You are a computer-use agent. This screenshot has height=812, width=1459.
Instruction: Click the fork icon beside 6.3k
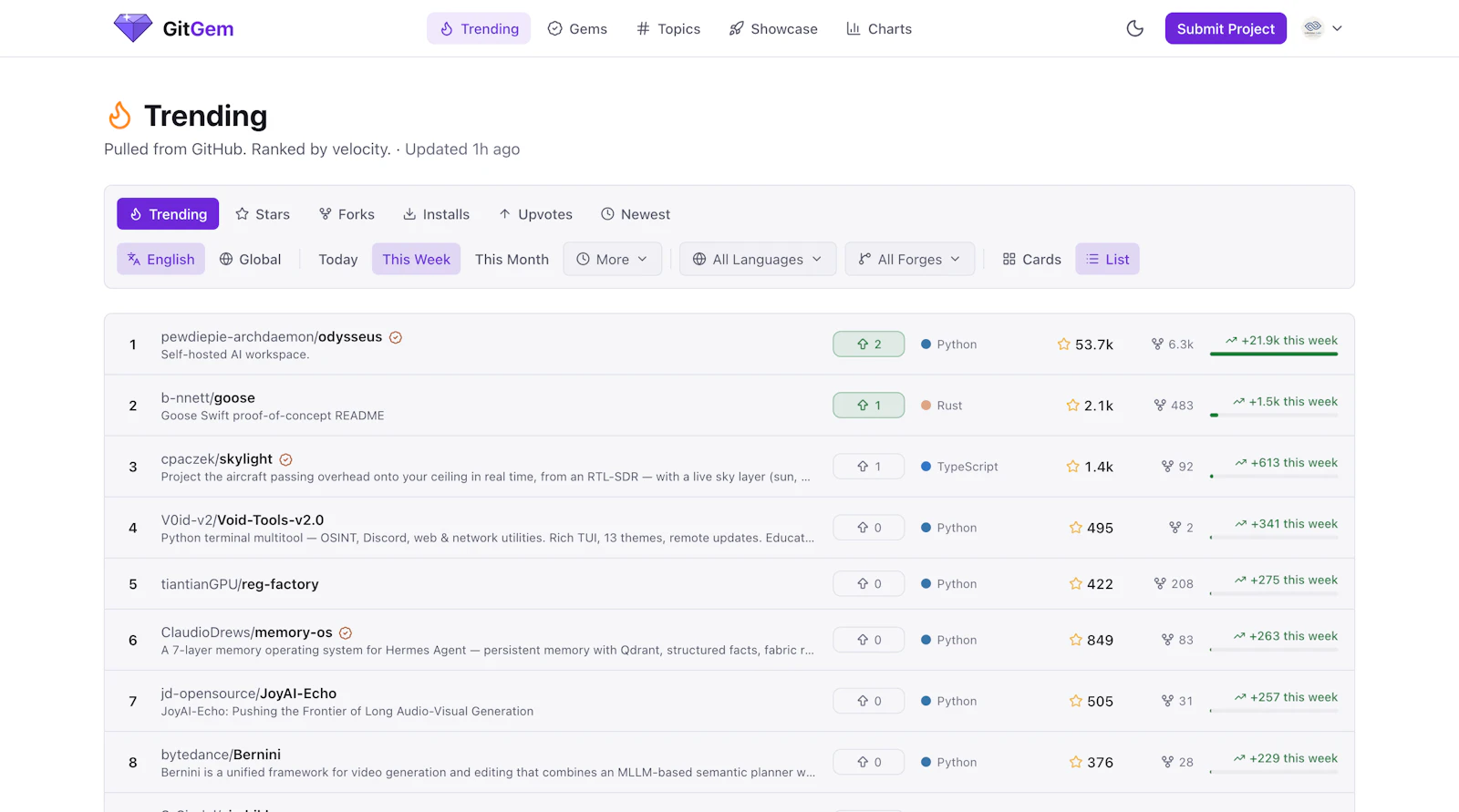[1157, 344]
